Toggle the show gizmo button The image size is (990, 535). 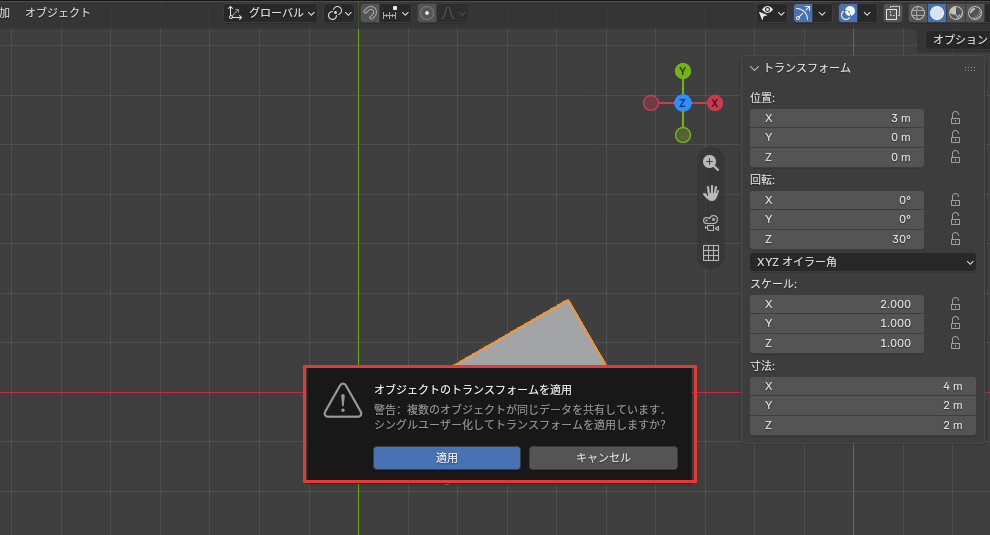(x=802, y=13)
